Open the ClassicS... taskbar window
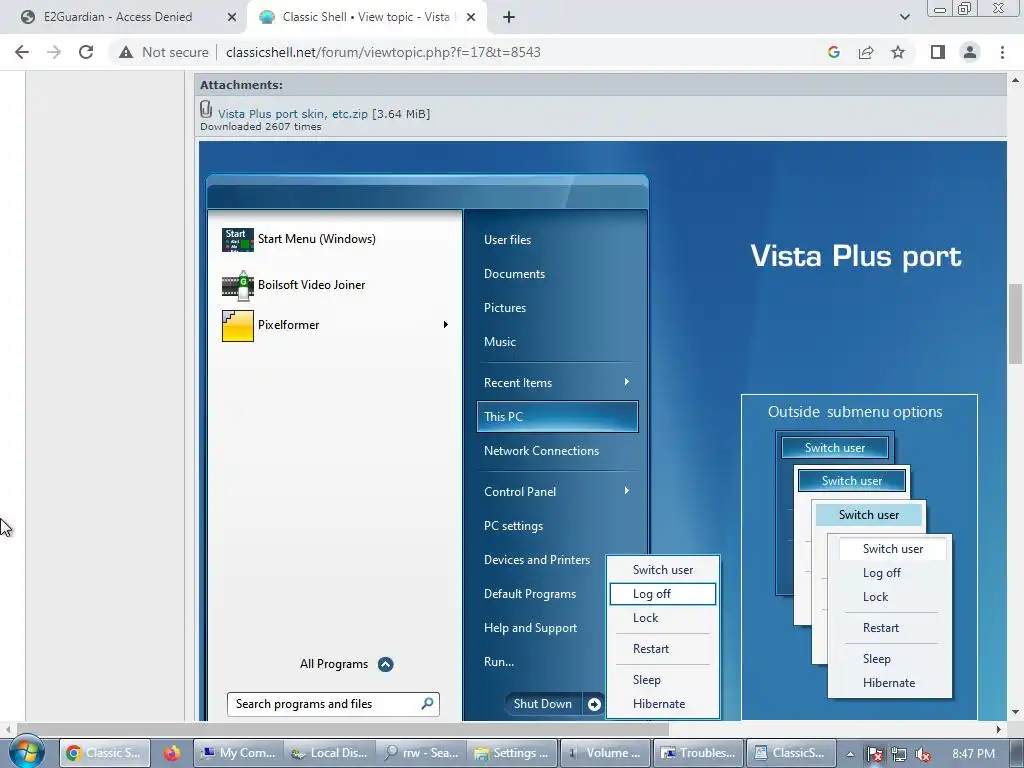This screenshot has width=1024, height=768. point(790,753)
